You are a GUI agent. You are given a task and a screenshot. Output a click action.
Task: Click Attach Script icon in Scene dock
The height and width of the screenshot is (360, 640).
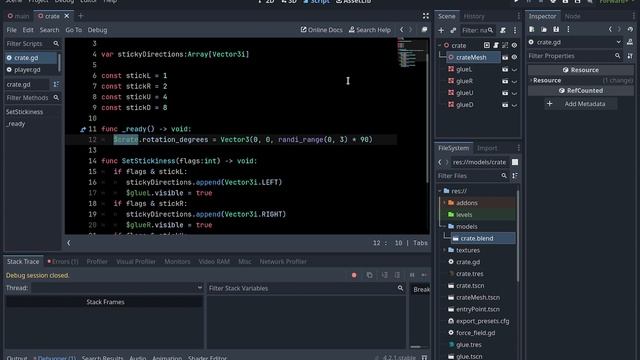pos(503,30)
